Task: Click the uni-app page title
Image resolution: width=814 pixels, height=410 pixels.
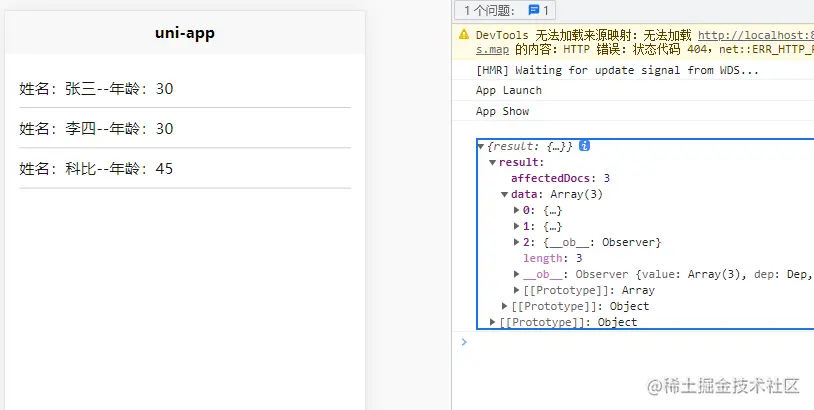Action: (185, 33)
